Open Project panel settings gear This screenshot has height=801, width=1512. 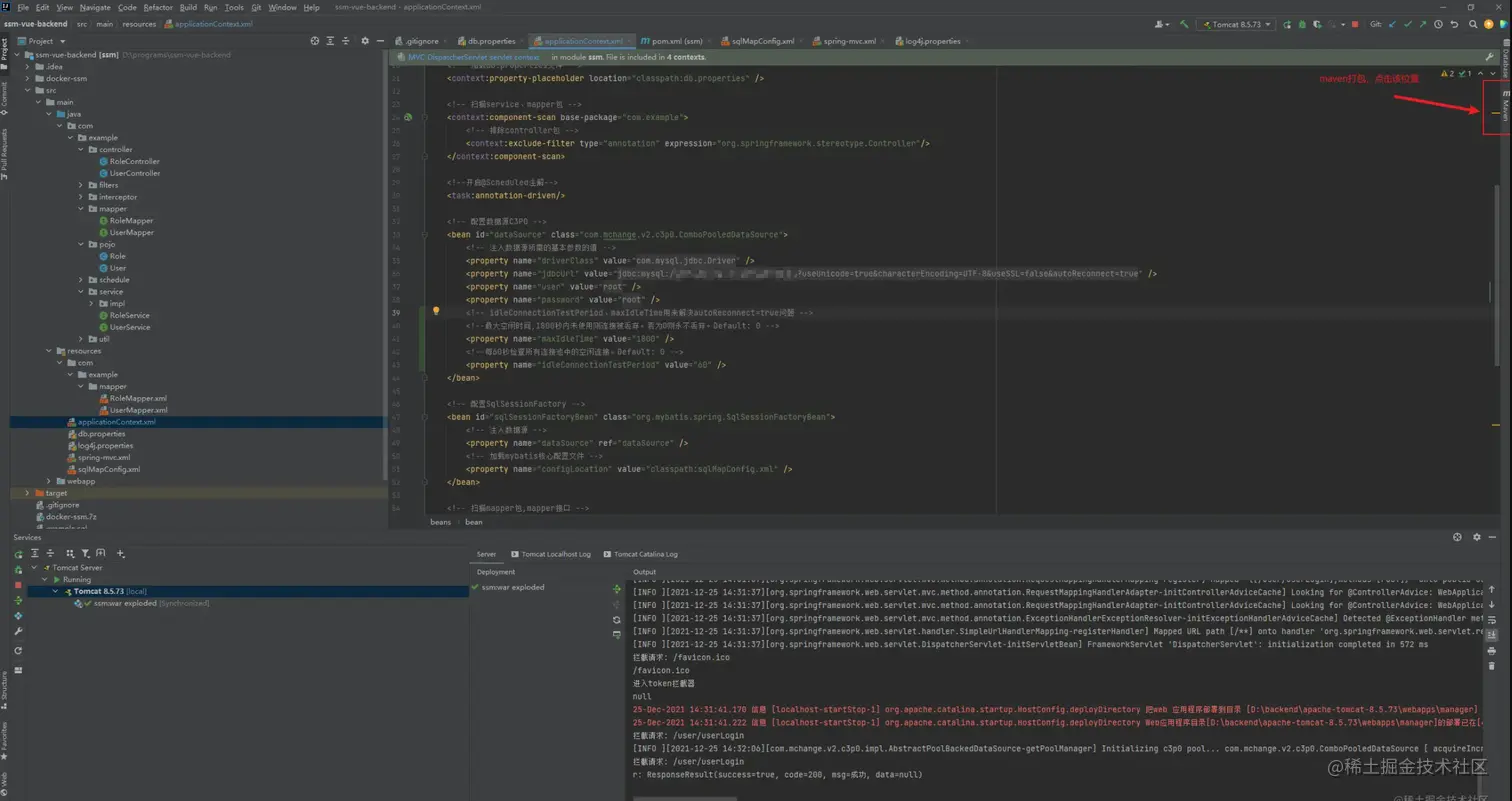[x=365, y=41]
